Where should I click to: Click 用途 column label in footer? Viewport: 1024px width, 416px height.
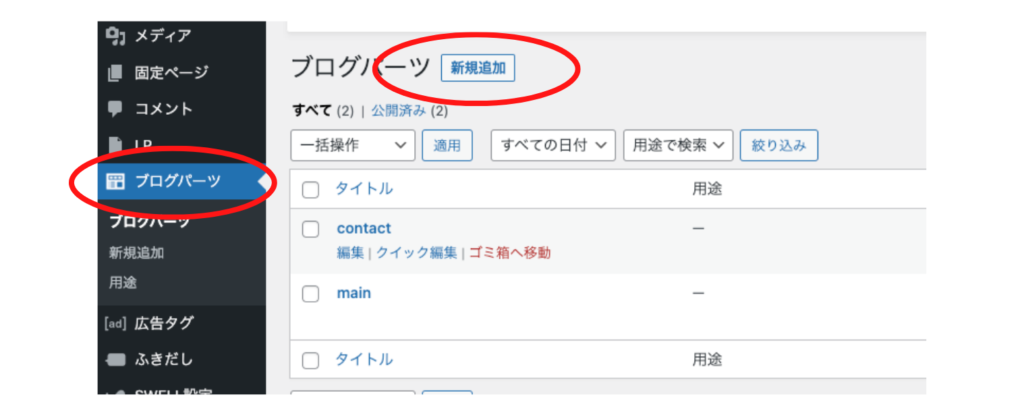(707, 359)
